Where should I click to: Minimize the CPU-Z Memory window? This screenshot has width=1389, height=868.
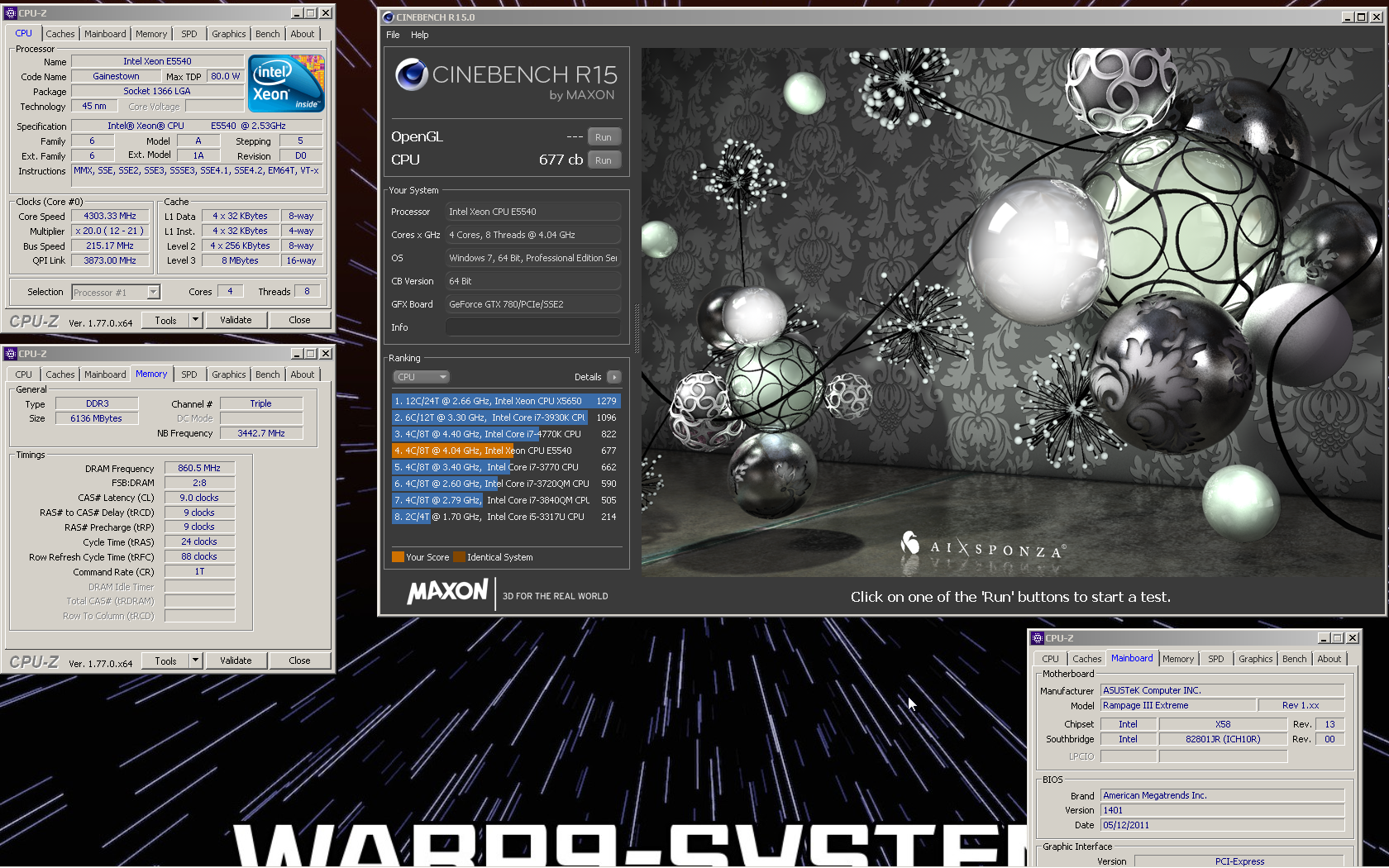[x=297, y=354]
